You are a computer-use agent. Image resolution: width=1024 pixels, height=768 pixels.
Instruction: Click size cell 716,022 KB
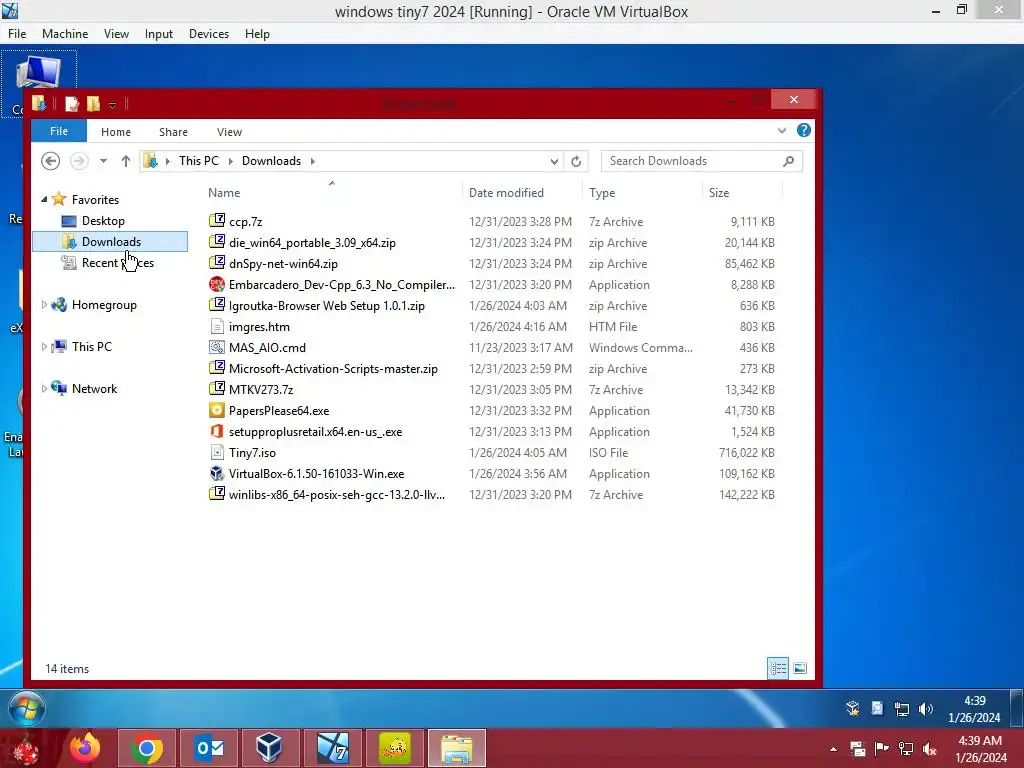pyautogui.click(x=746, y=453)
